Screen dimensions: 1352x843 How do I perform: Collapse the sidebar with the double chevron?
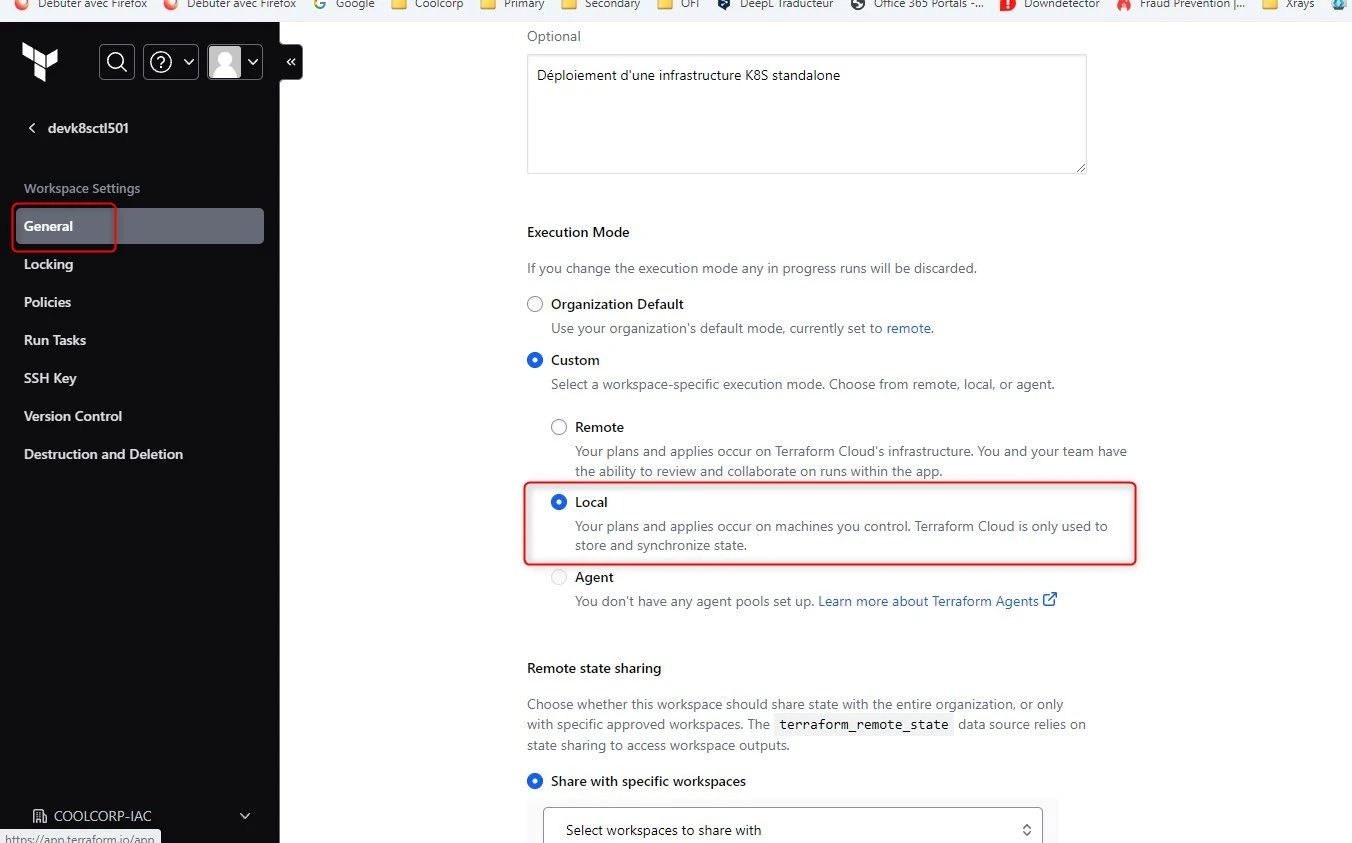(x=290, y=62)
